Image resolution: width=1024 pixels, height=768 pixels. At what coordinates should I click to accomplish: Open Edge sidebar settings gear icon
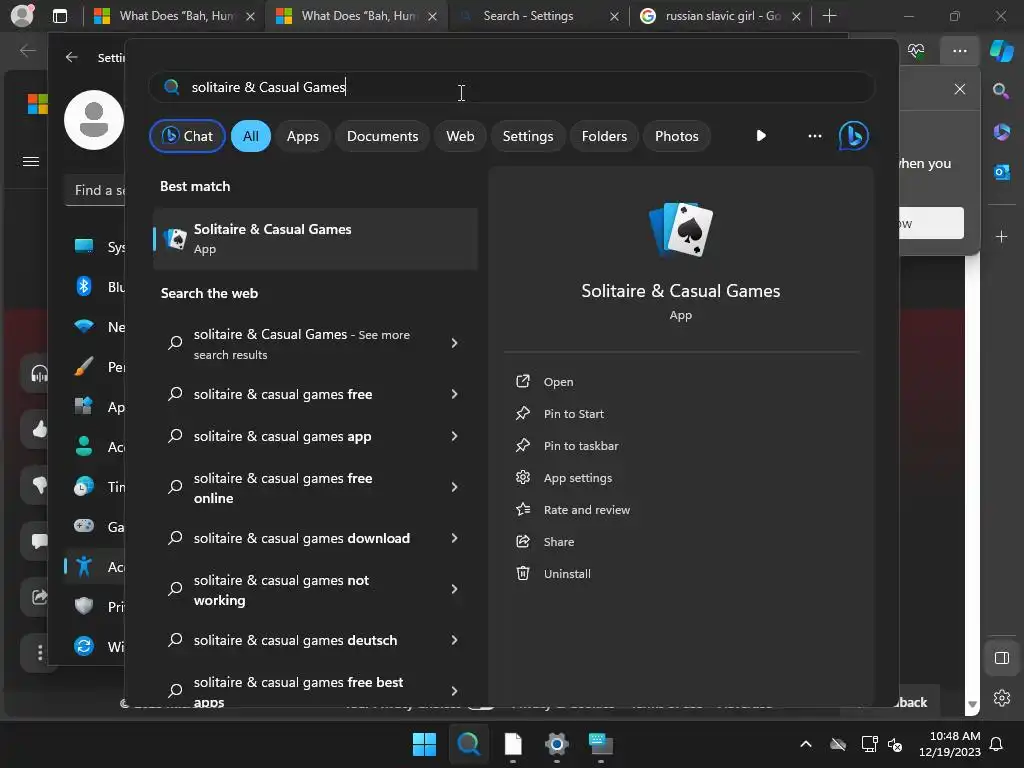coord(1001,698)
